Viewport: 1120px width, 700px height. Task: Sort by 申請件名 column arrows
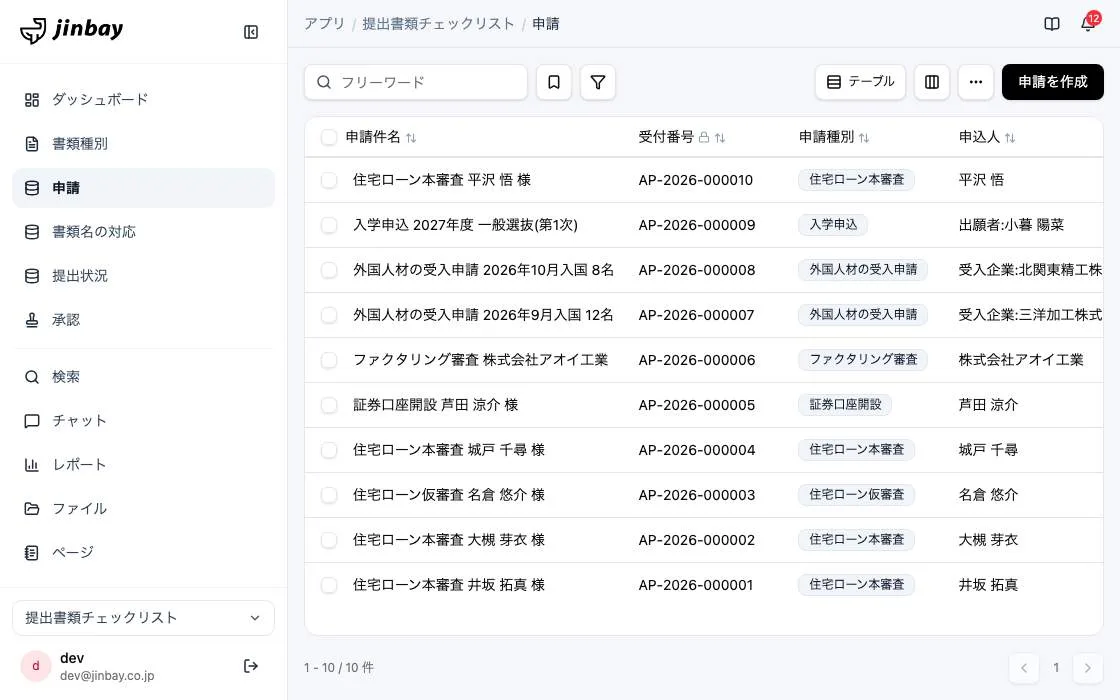point(411,138)
